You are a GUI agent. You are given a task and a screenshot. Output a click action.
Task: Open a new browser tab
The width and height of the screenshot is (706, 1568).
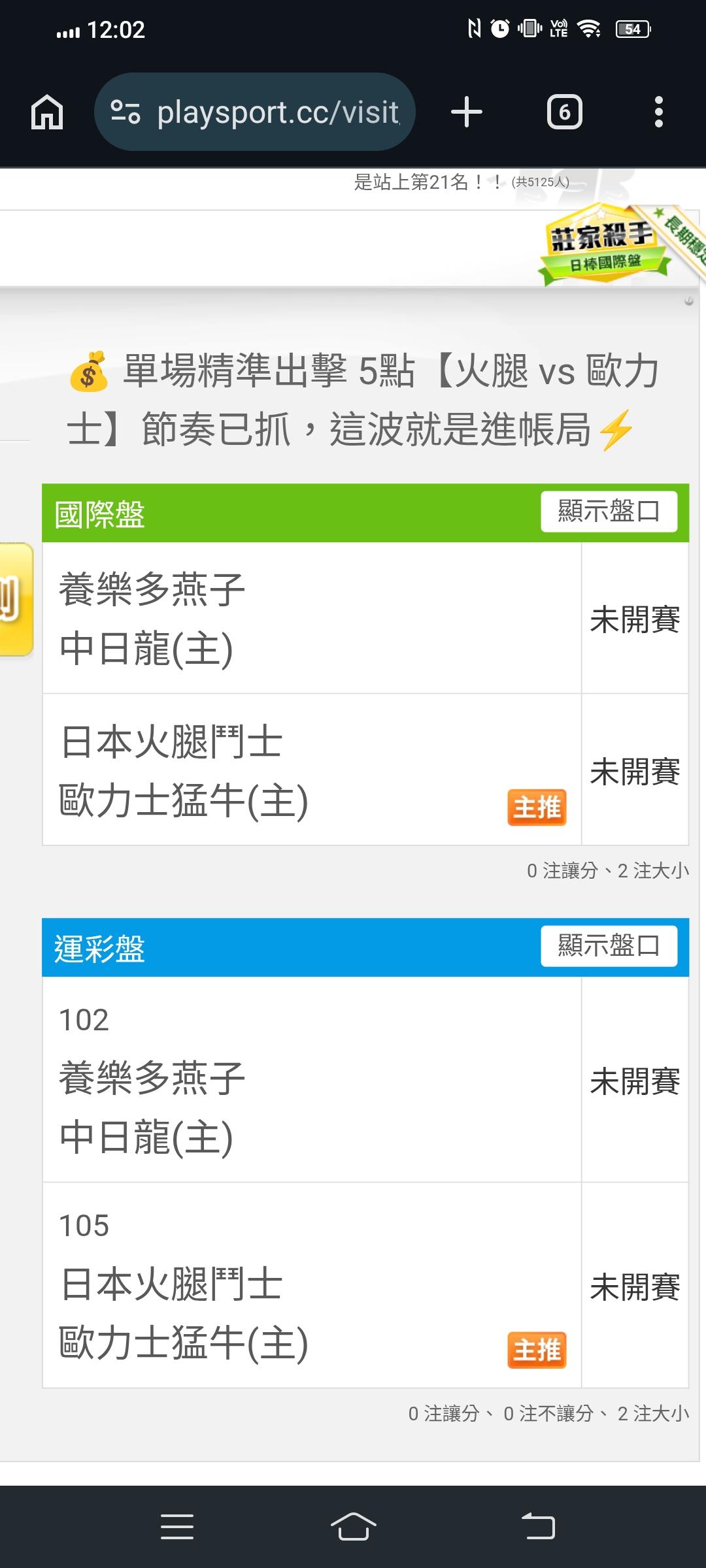(467, 112)
